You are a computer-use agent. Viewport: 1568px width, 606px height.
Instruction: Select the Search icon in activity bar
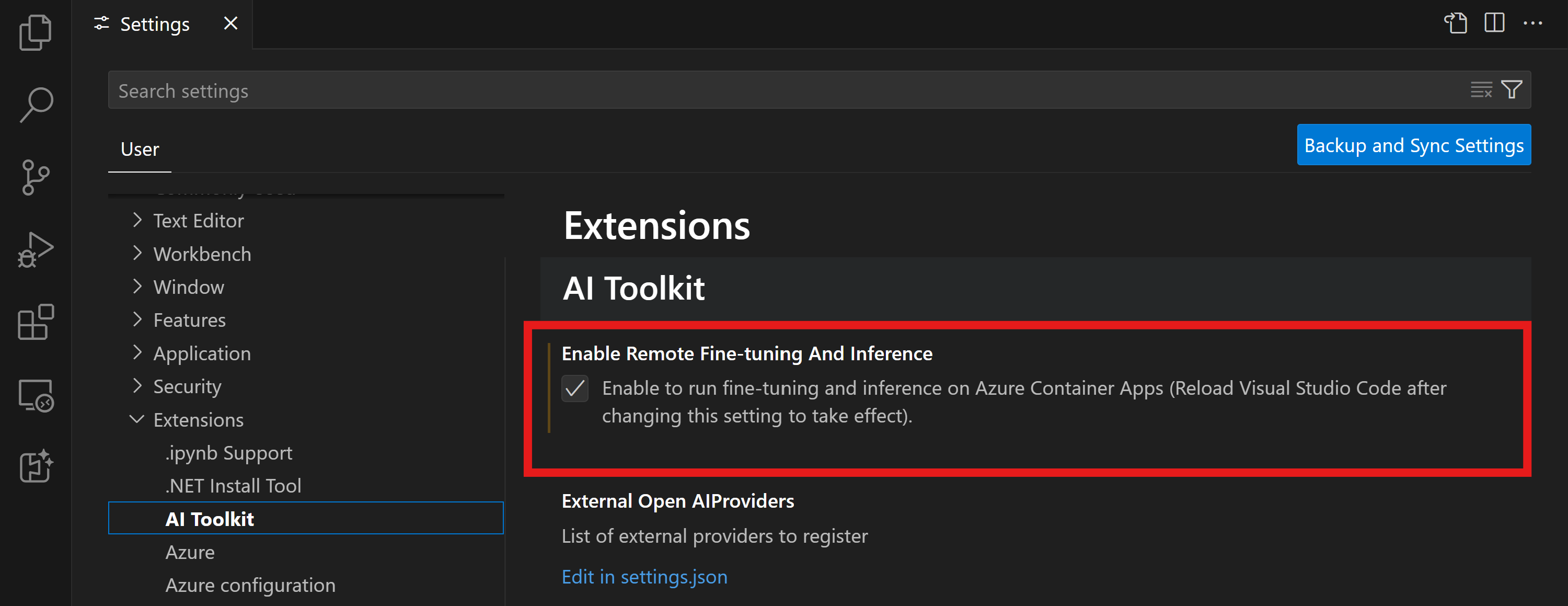pyautogui.click(x=34, y=104)
